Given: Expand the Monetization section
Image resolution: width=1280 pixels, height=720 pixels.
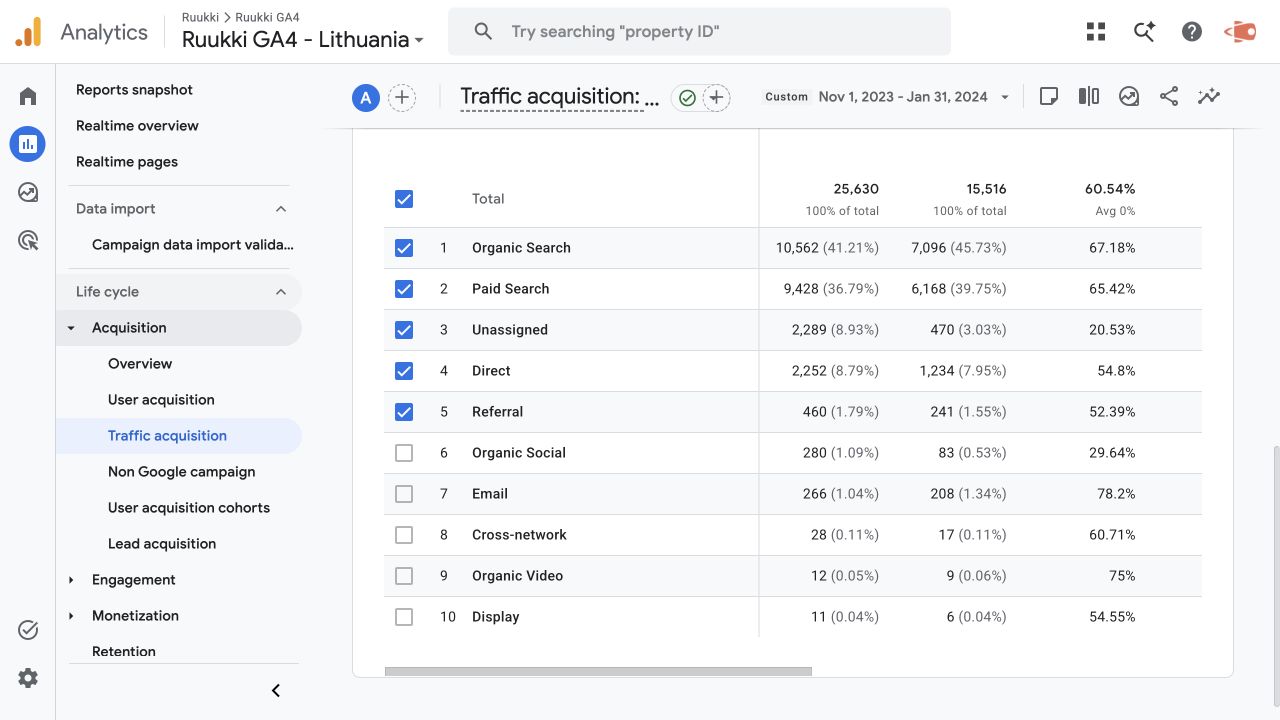Looking at the screenshot, I should click(71, 616).
